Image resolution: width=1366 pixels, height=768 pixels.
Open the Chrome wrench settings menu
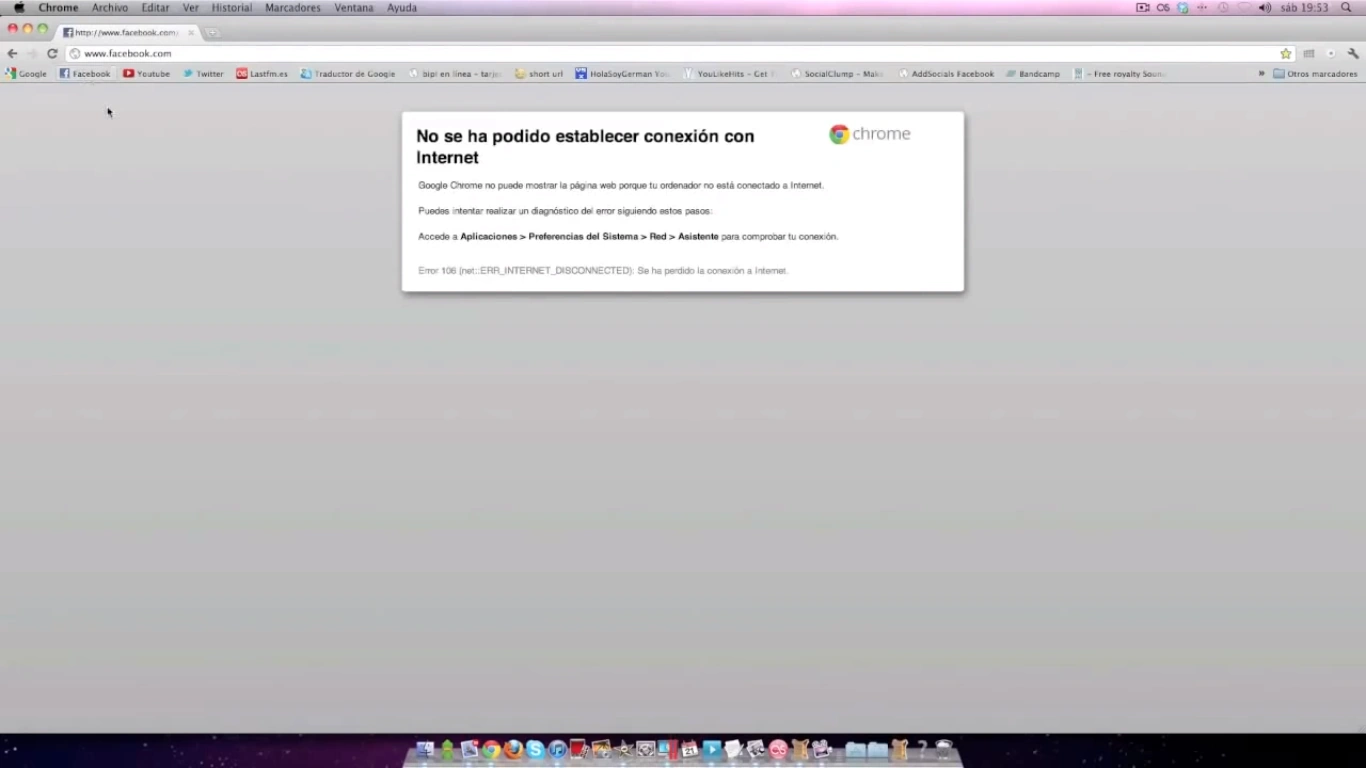(1353, 53)
